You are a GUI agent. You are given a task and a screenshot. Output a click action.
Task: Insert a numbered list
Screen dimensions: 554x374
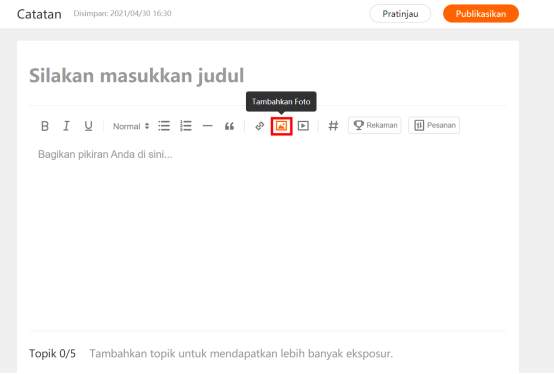[186, 126]
